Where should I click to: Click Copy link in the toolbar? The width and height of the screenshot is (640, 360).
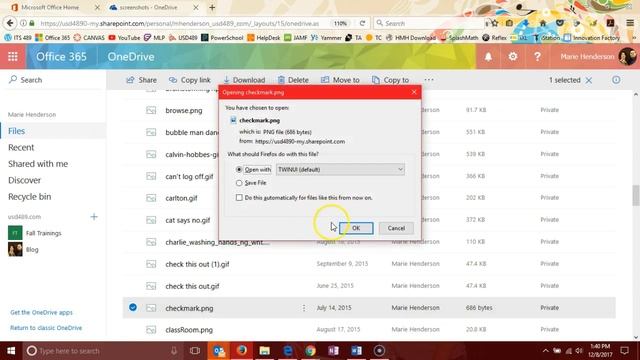190,80
